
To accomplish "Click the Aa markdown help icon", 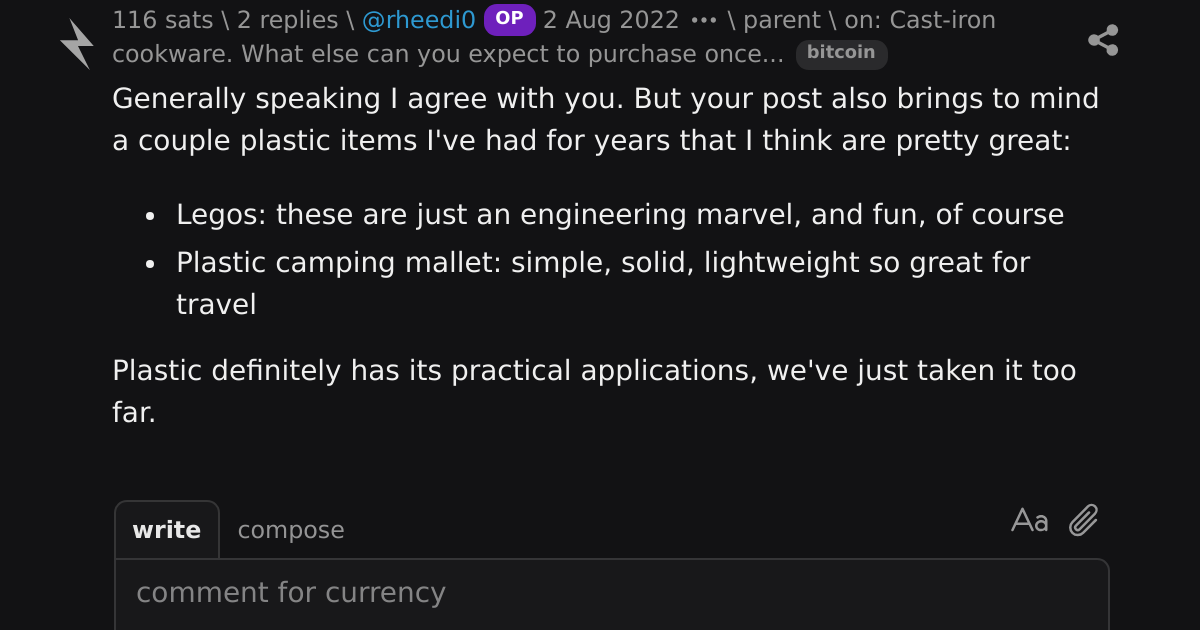I will 1030,521.
